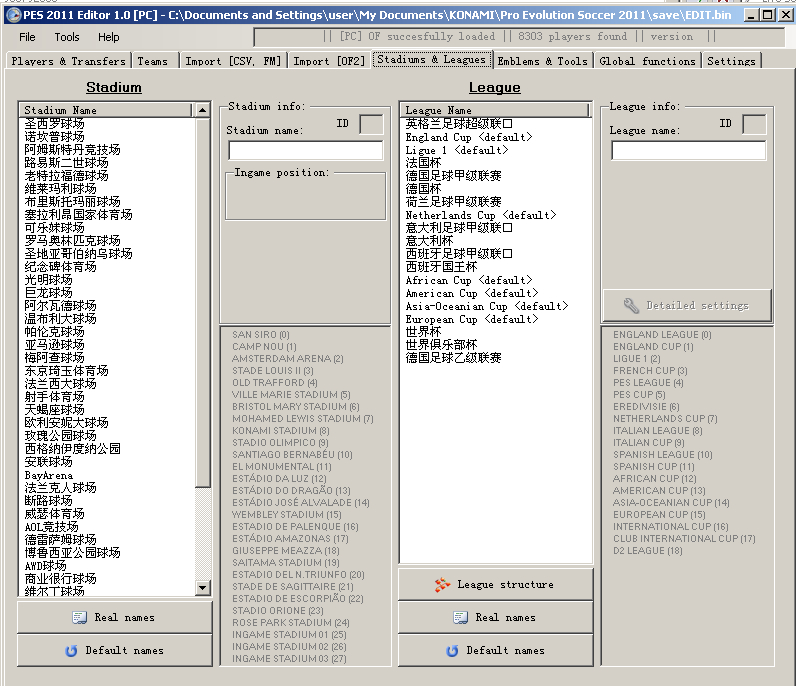796x686 pixels.
Task: Select American Cup <default> league
Action: click(x=472, y=293)
